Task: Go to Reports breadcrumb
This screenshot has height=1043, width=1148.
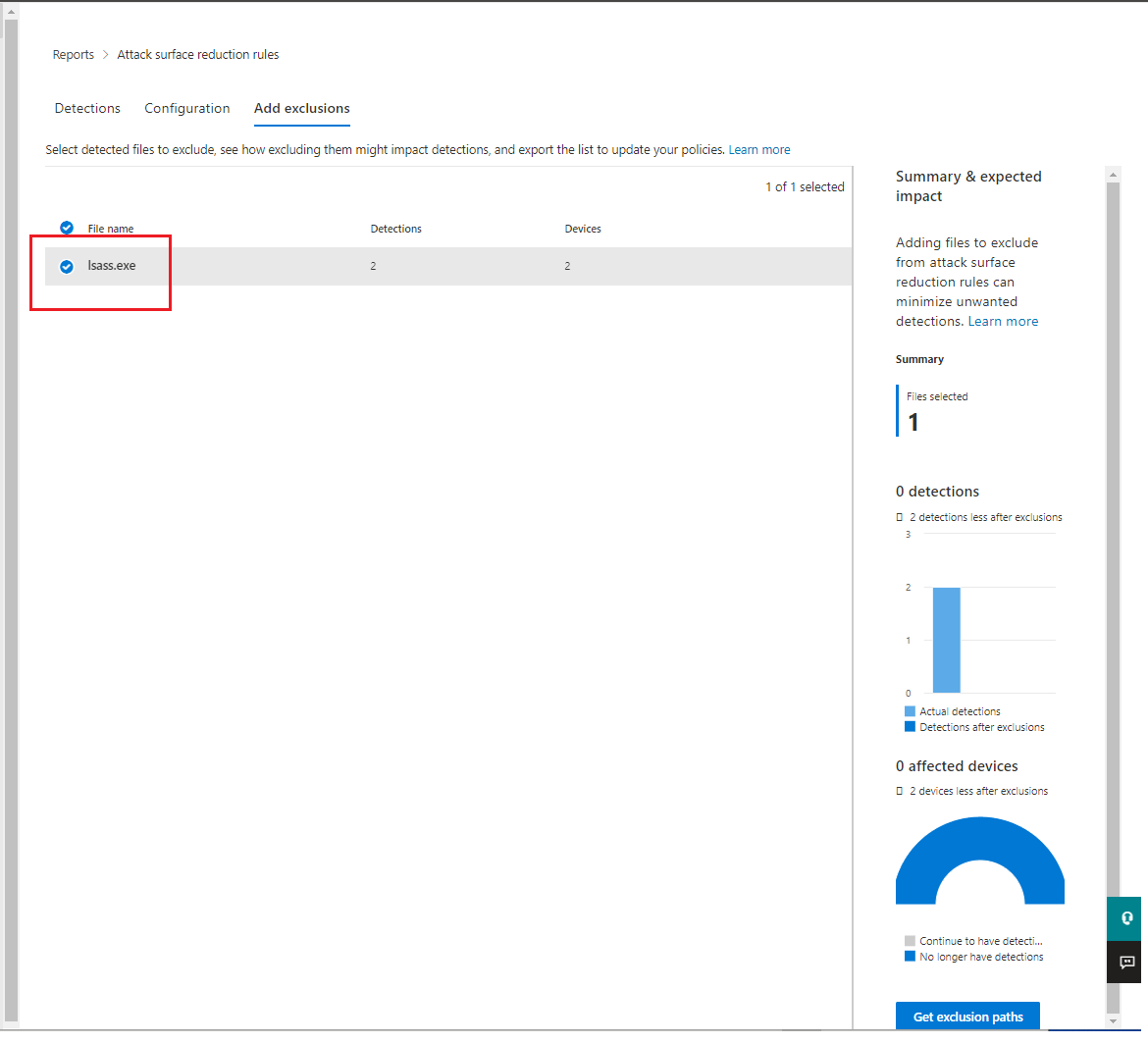Action: click(74, 55)
